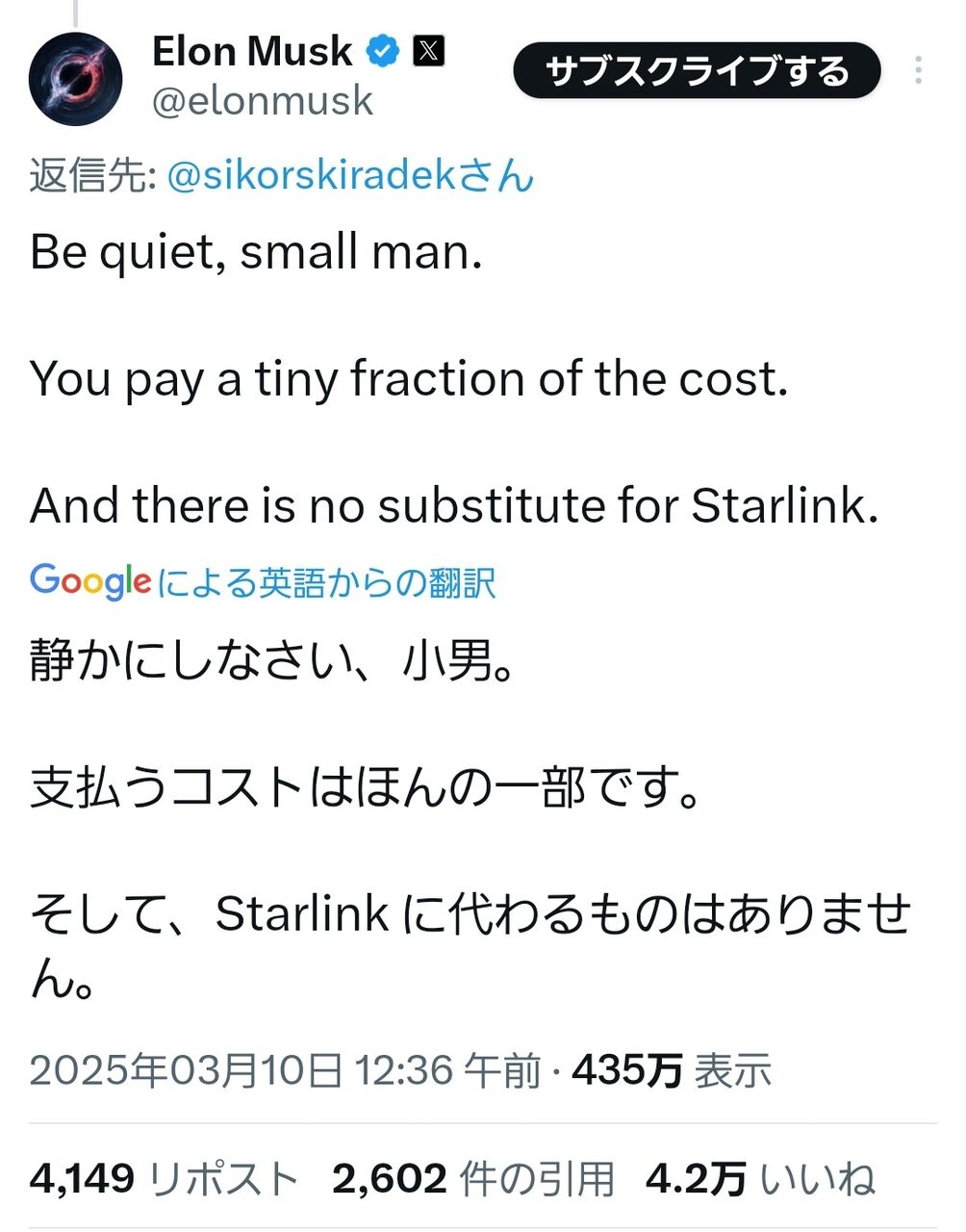The height and width of the screenshot is (1232, 966).
Task: Click the translated 支払うコストはほんの一部です line
Action: click(x=366, y=787)
